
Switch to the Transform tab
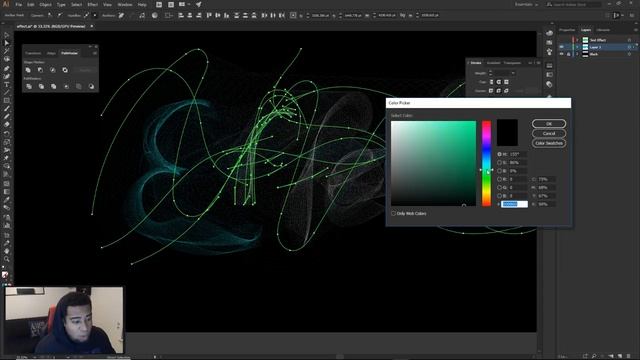[33, 53]
